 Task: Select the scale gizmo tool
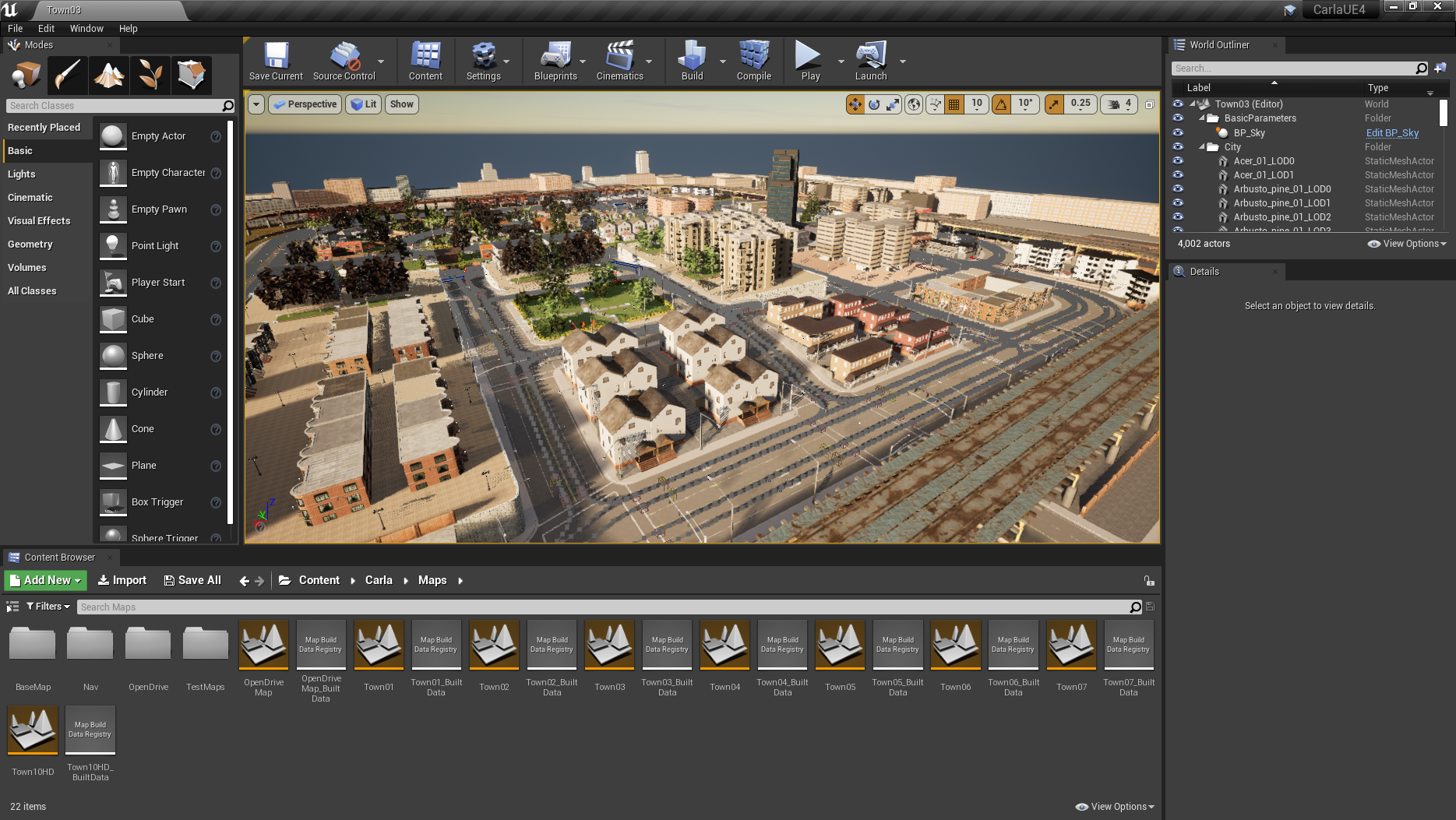point(893,104)
